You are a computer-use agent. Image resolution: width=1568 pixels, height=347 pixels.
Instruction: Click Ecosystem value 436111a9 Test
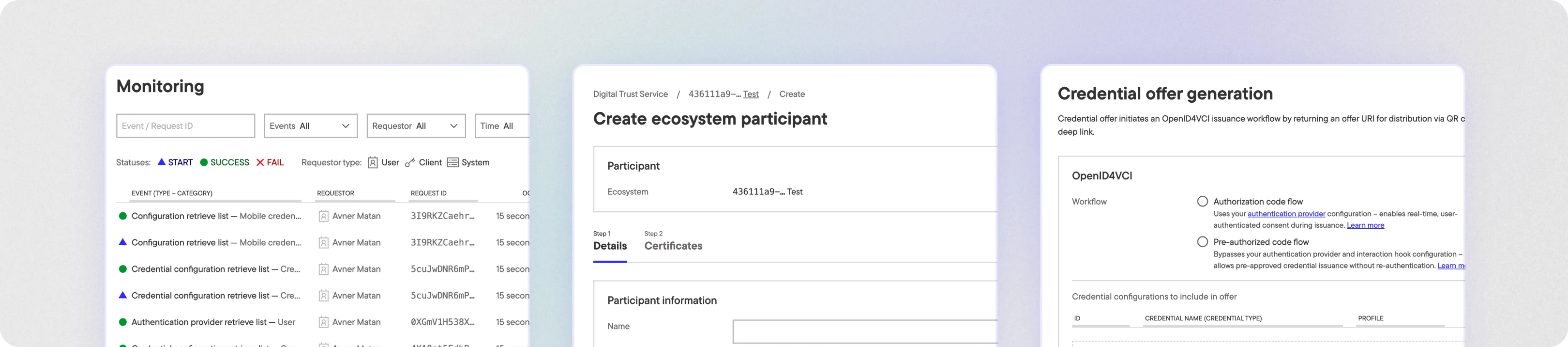[x=768, y=191]
